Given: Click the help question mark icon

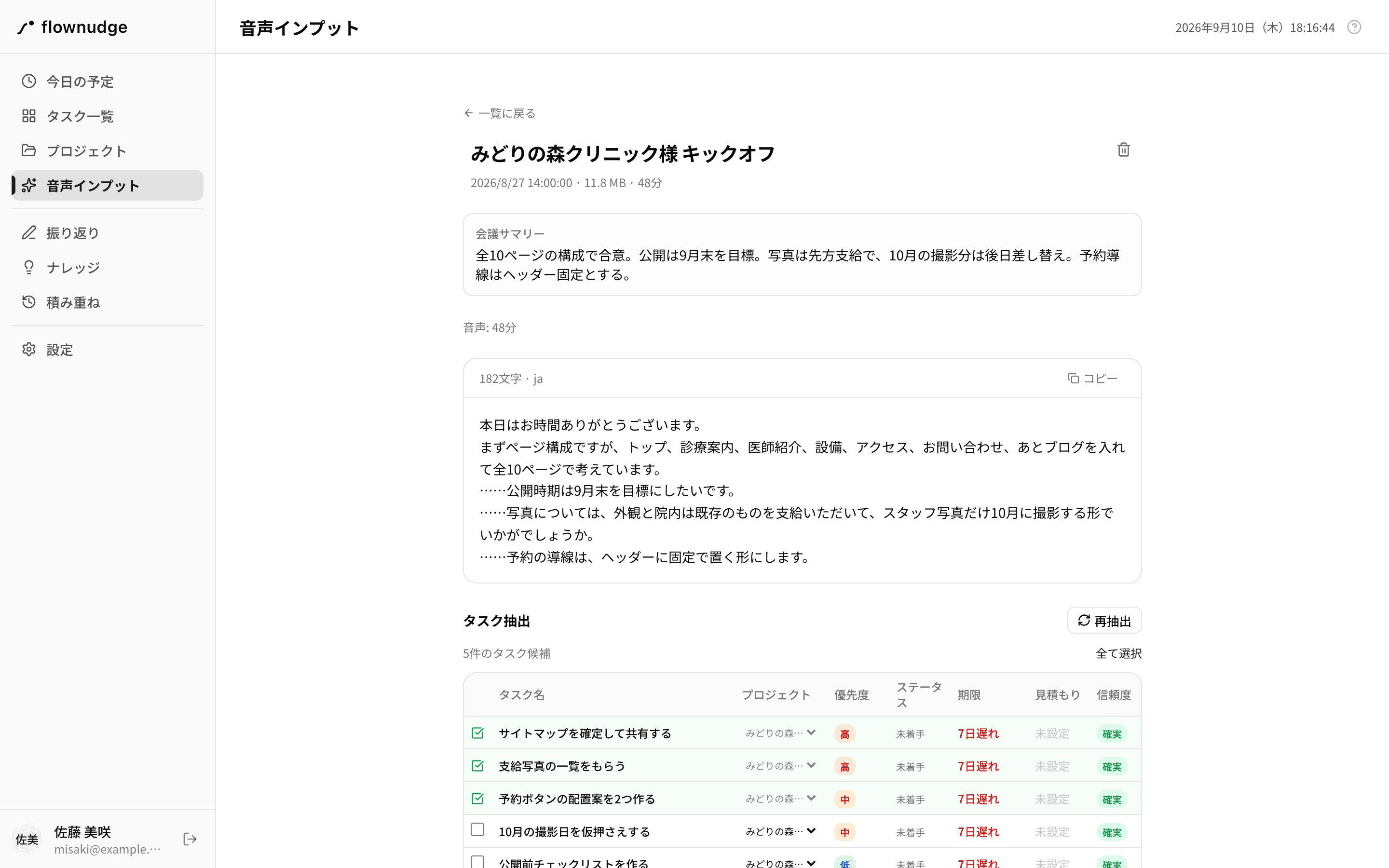Looking at the screenshot, I should click(x=1354, y=27).
